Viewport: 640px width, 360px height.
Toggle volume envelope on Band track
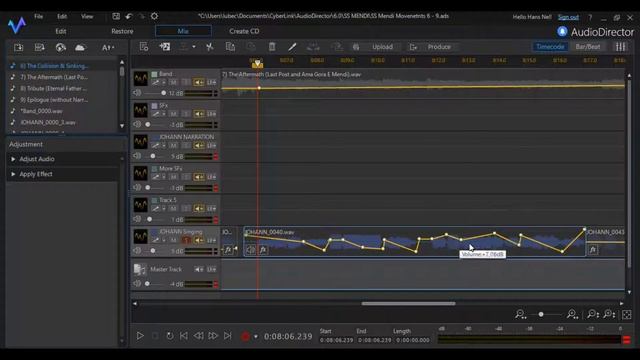[x=156, y=82]
